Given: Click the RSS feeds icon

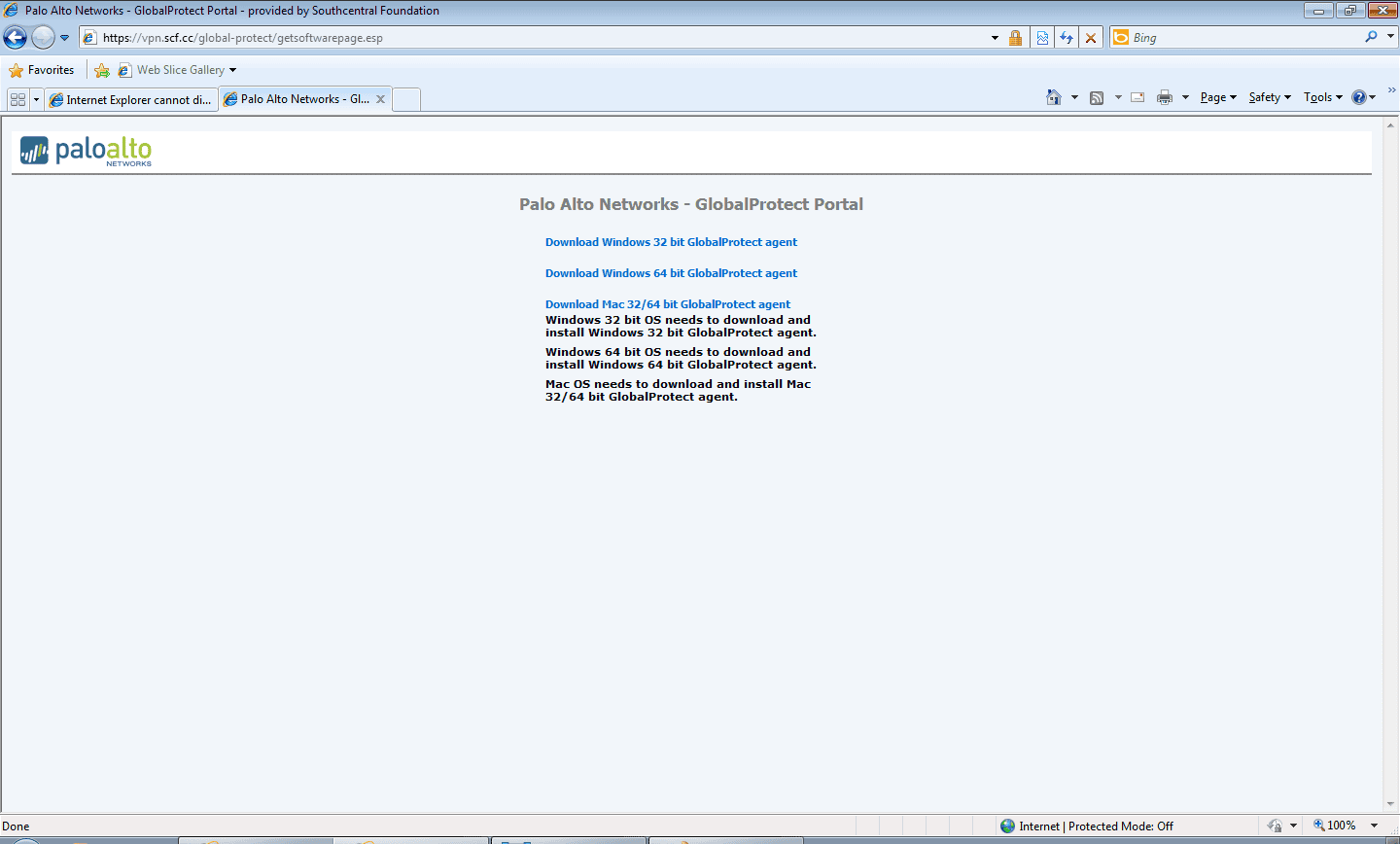Looking at the screenshot, I should pos(1097,97).
